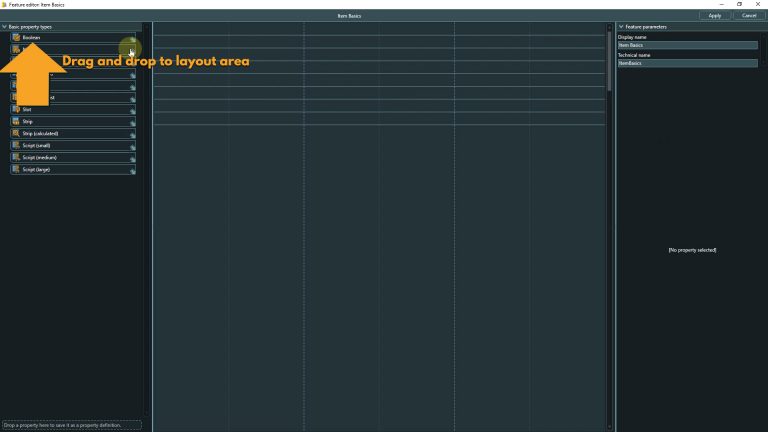Collapse the Basic property types section
The image size is (768, 432).
(4, 27)
